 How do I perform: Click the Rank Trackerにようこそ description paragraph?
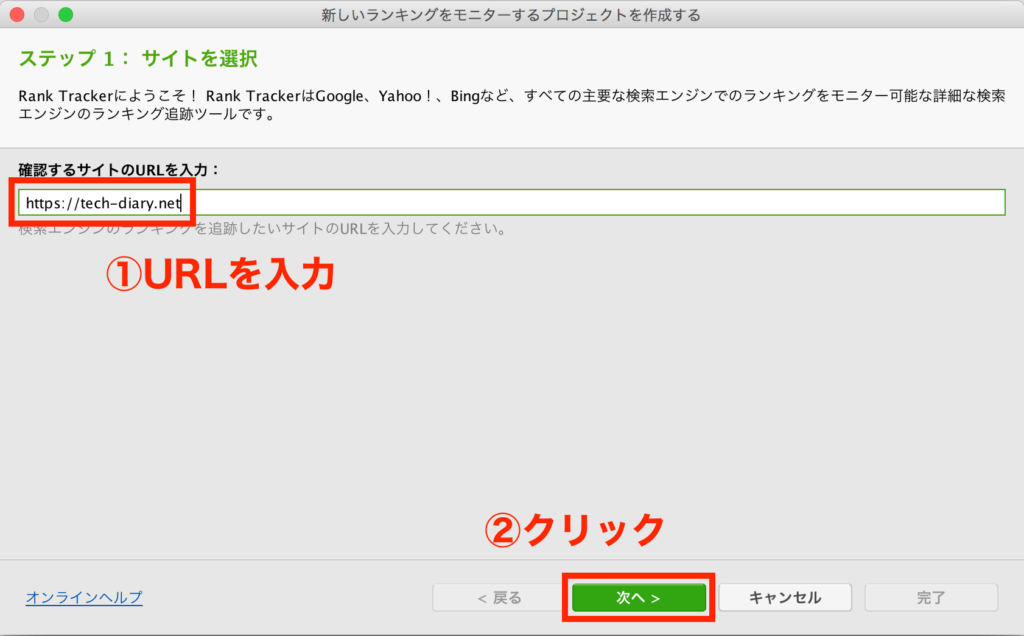point(511,104)
